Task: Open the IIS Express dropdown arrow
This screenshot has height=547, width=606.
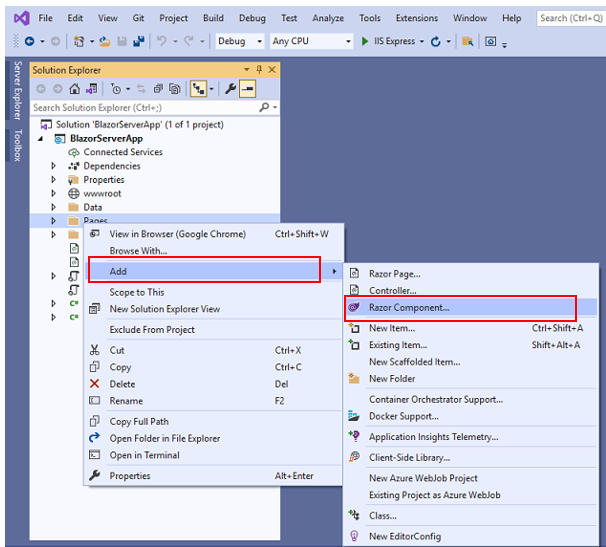Action: tap(422, 41)
